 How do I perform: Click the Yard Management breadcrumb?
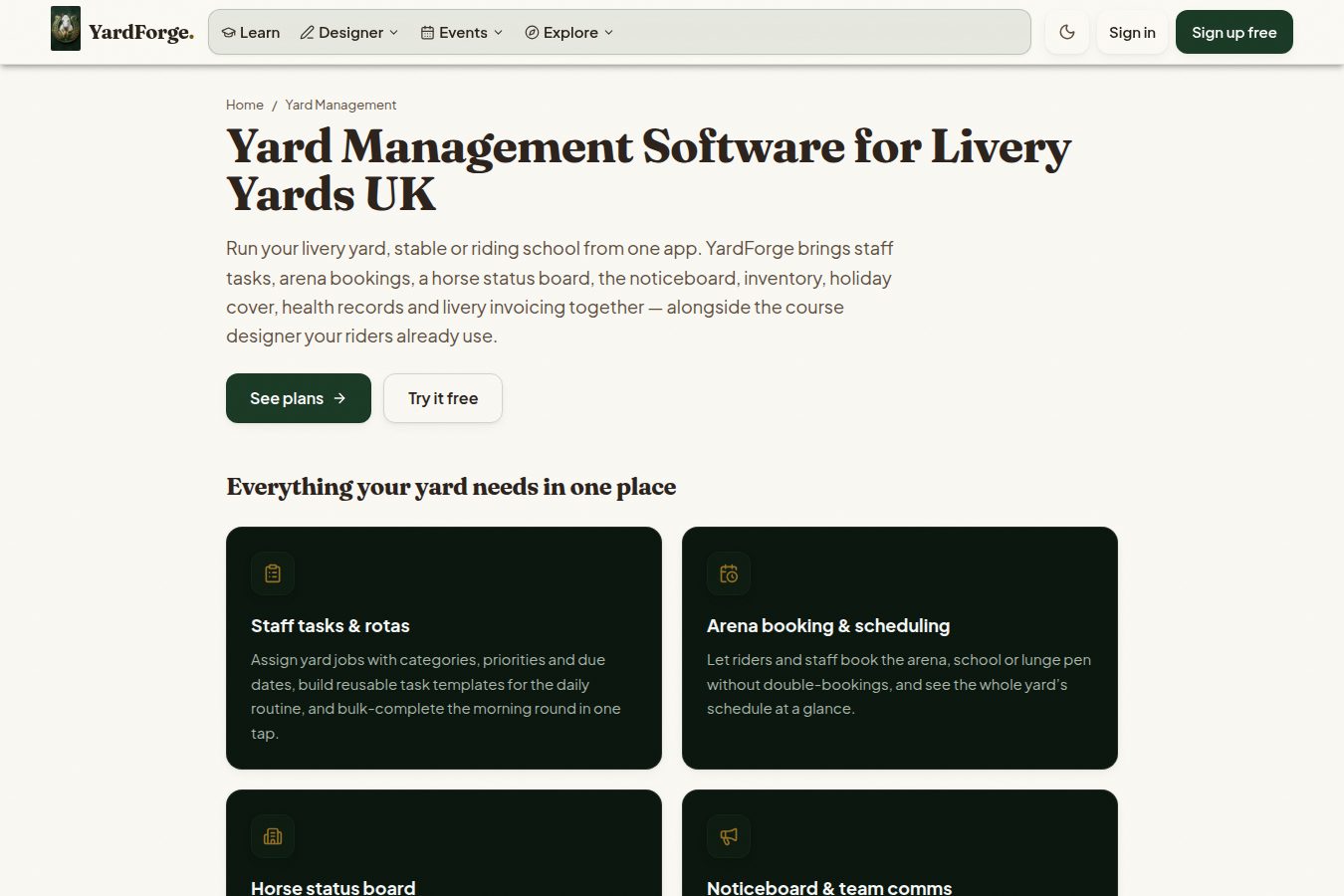(340, 105)
